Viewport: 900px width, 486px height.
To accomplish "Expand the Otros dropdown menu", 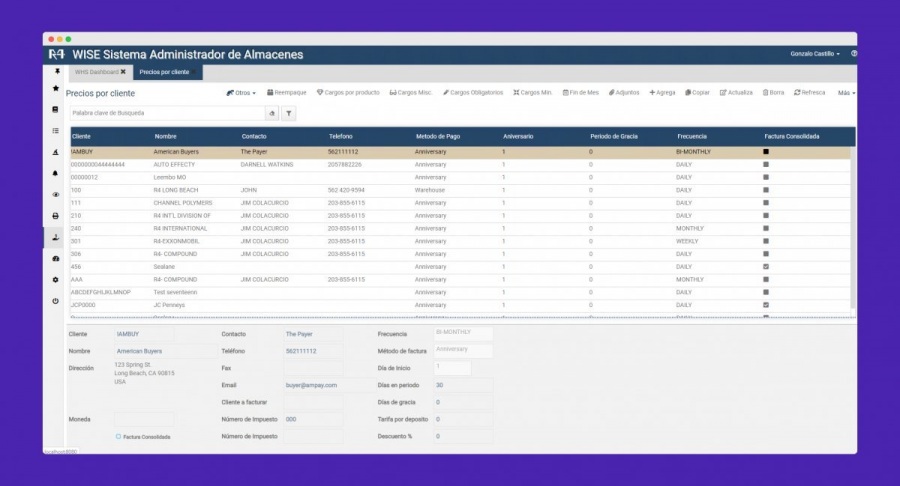I will pyautogui.click(x=241, y=92).
